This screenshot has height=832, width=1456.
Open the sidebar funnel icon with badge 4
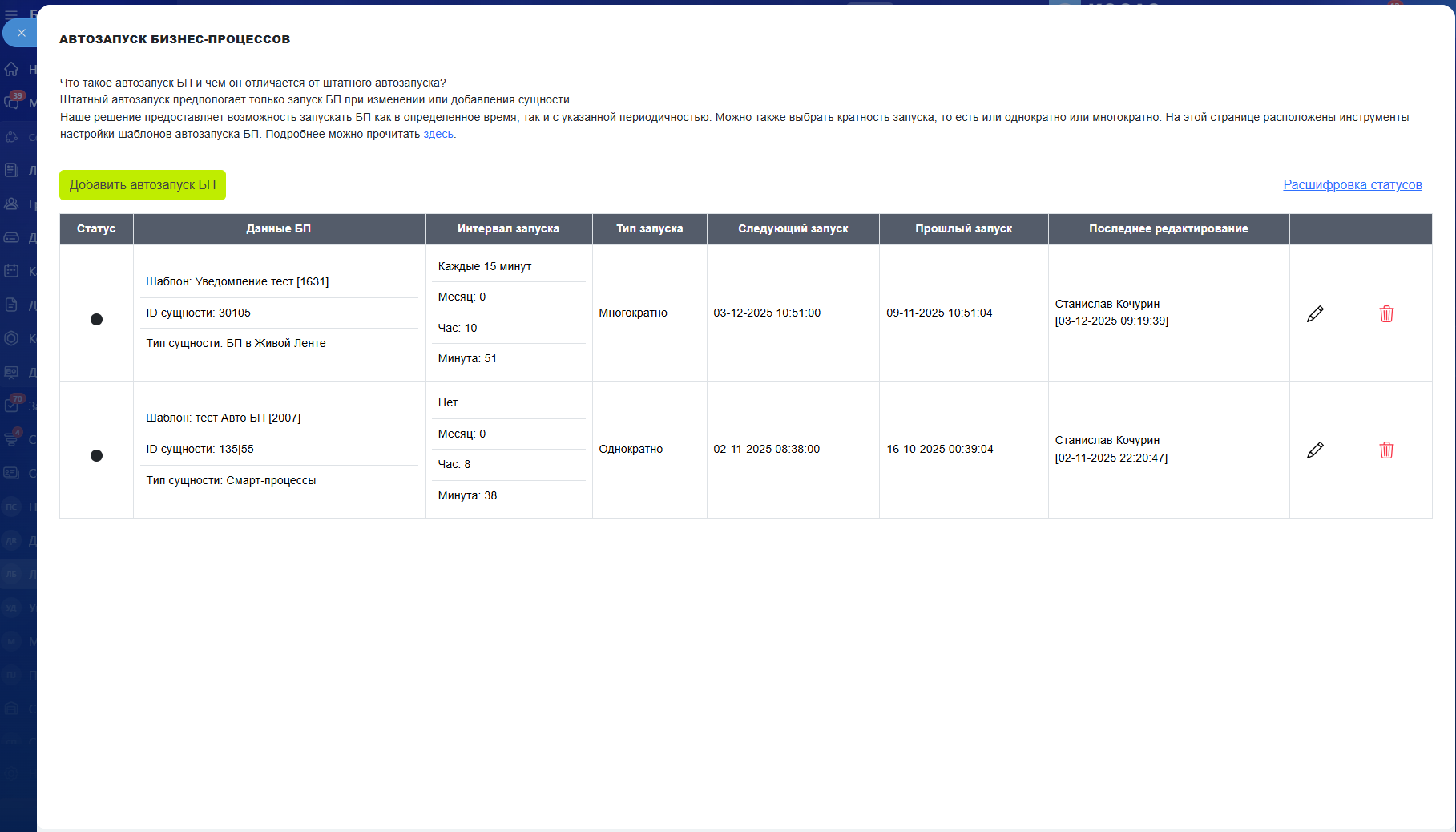click(12, 438)
